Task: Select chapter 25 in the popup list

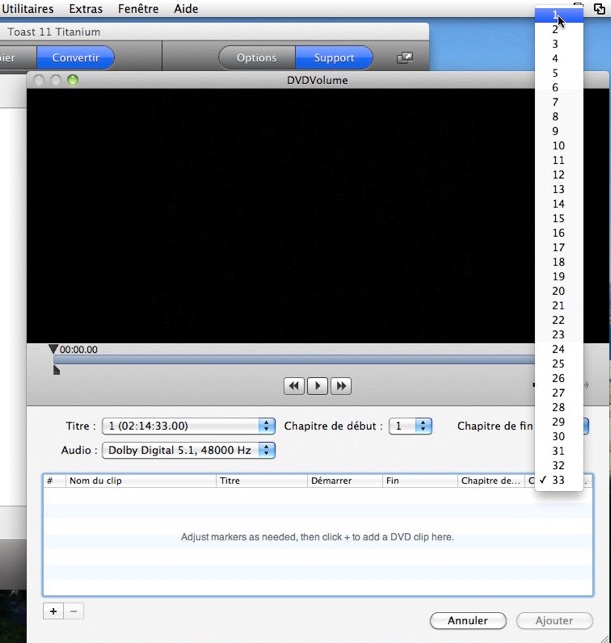Action: [559, 364]
